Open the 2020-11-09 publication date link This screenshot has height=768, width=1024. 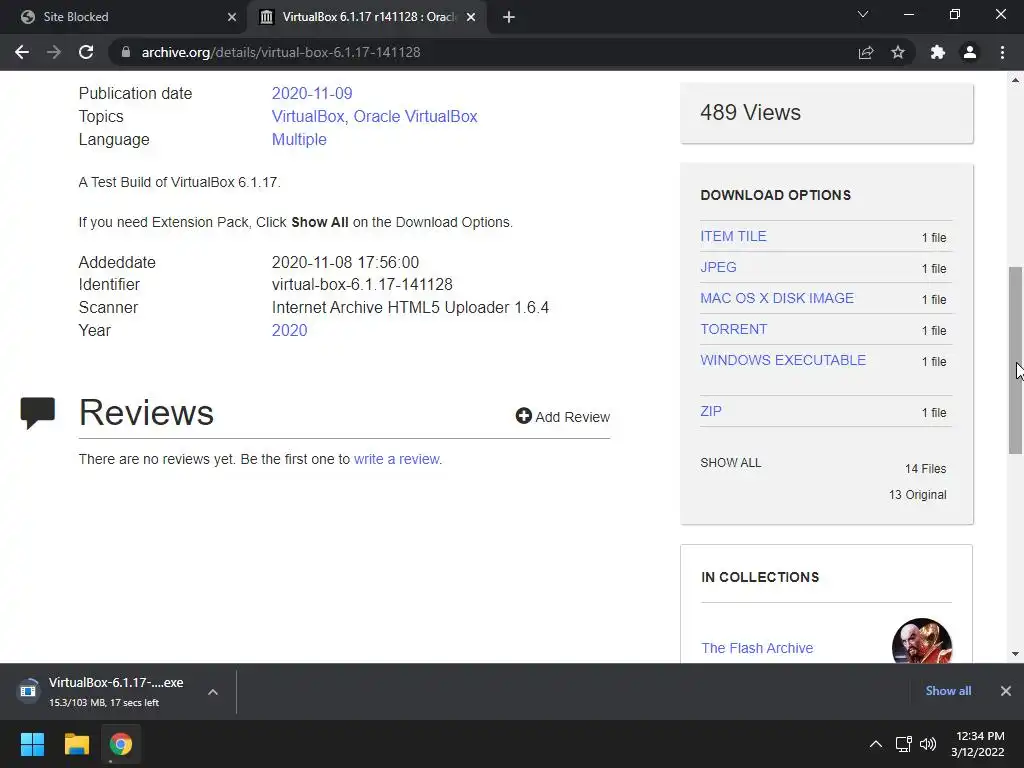tap(312, 93)
